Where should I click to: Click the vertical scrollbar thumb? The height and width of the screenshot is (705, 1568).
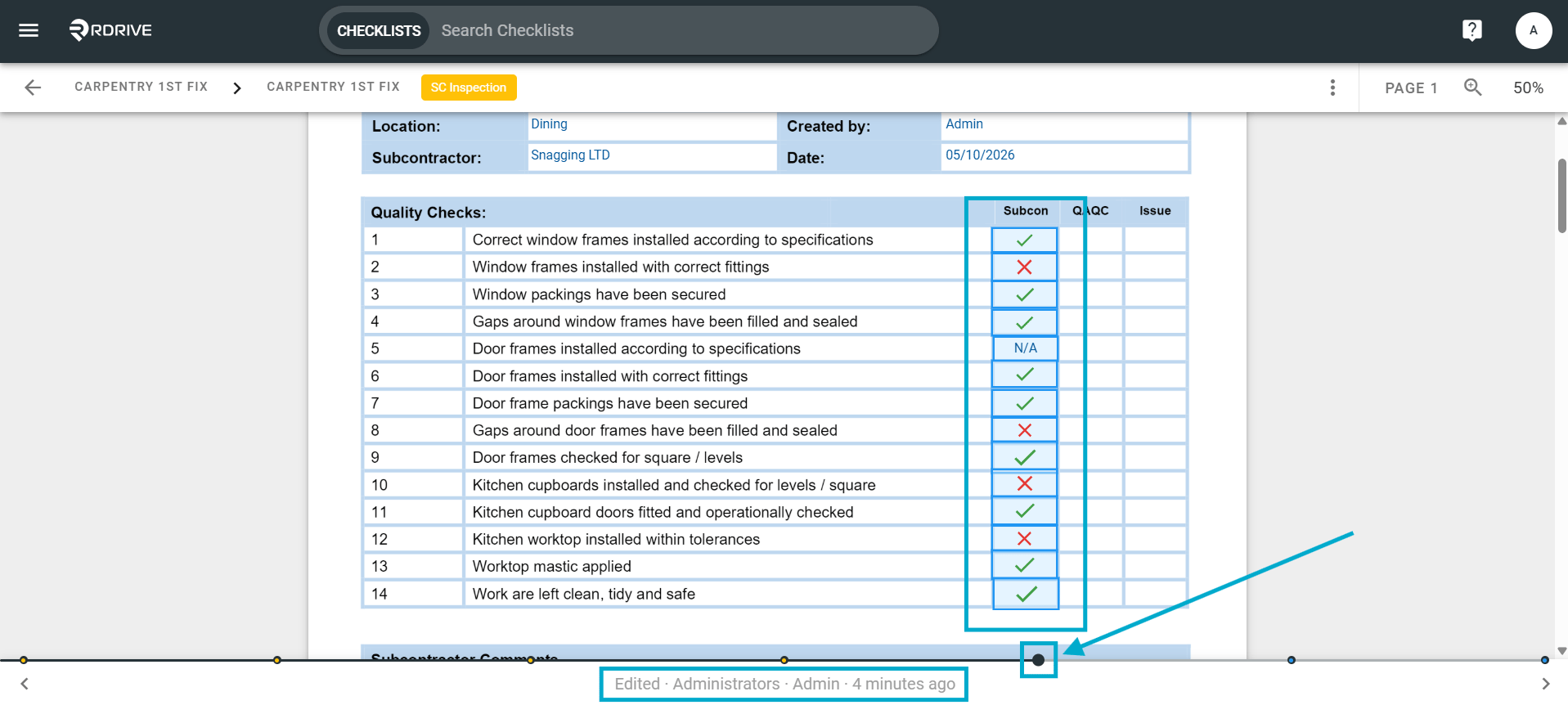[x=1561, y=195]
